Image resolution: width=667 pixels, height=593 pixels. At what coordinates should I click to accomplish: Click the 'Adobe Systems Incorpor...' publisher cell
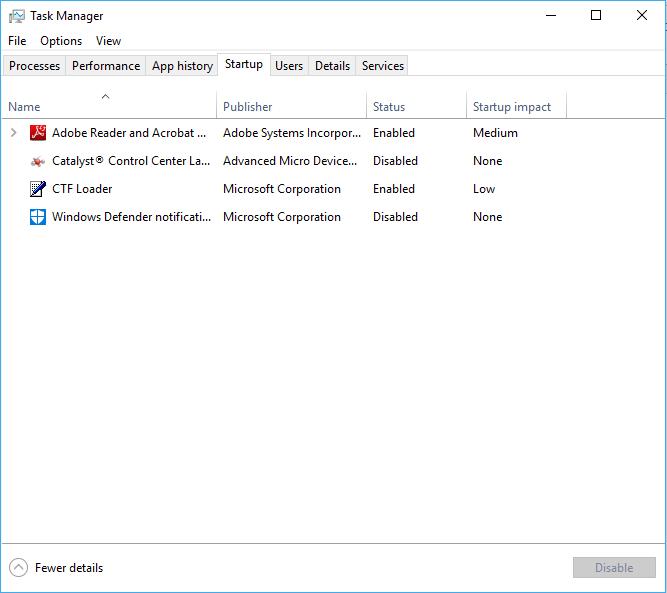coord(292,133)
